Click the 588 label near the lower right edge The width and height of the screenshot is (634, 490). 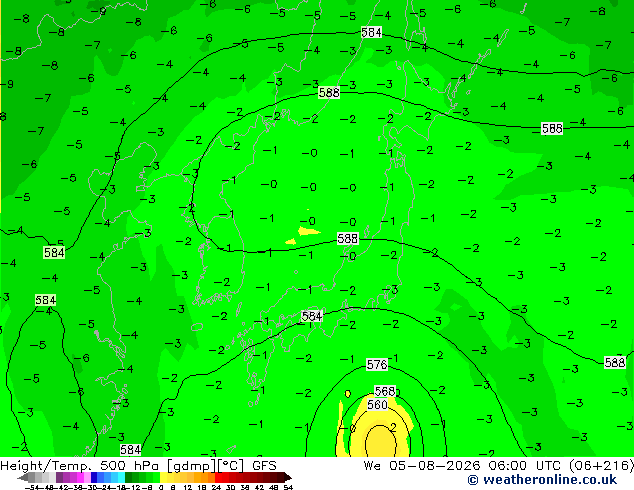(x=615, y=362)
